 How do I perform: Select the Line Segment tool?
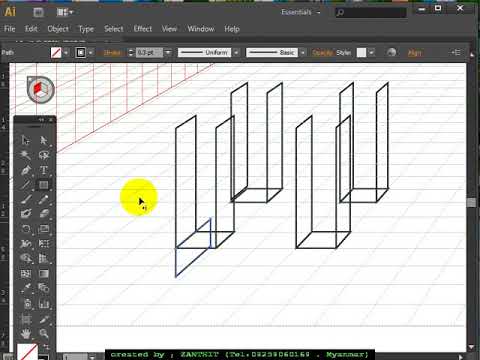tap(26, 185)
